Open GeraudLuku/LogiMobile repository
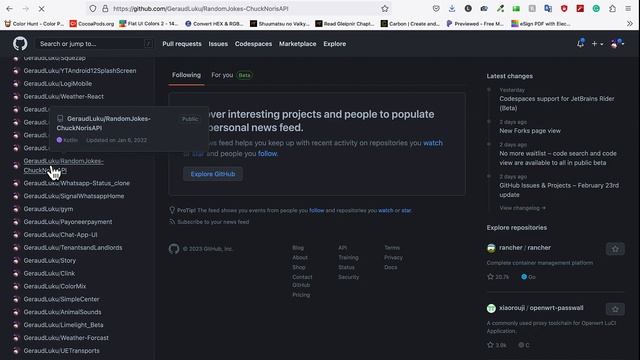 point(58,84)
